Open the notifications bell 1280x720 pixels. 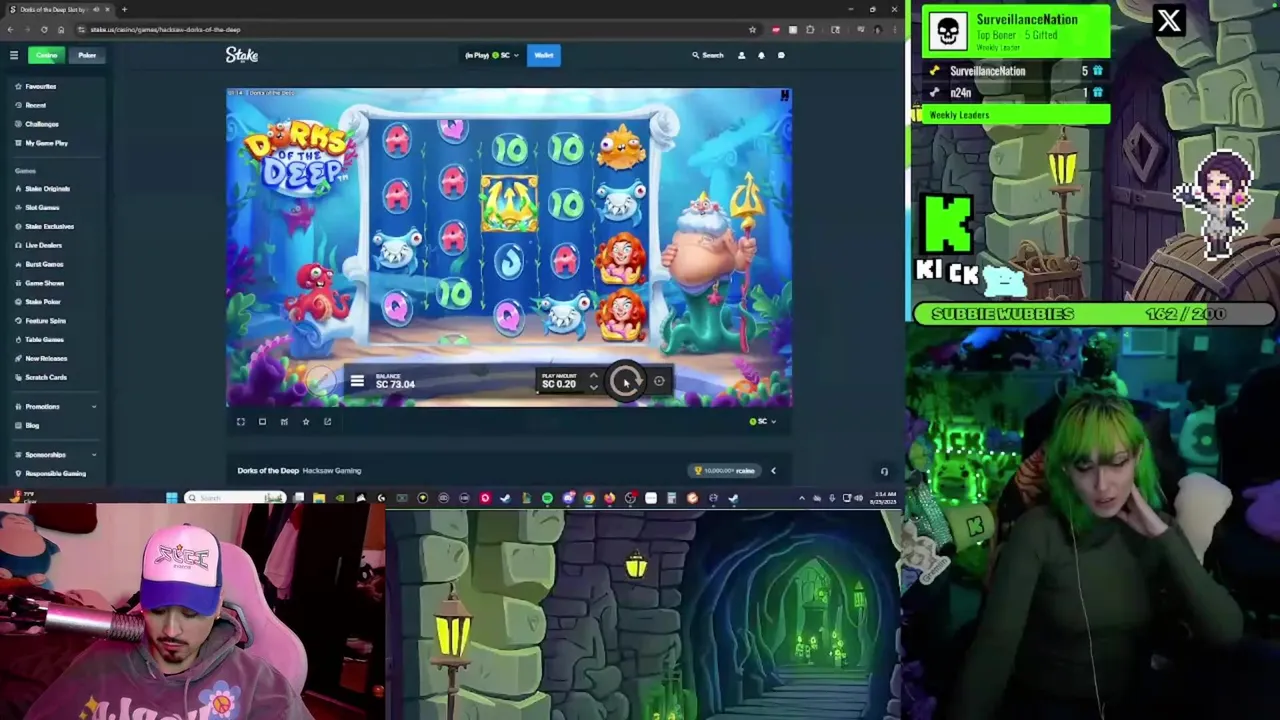pos(761,55)
